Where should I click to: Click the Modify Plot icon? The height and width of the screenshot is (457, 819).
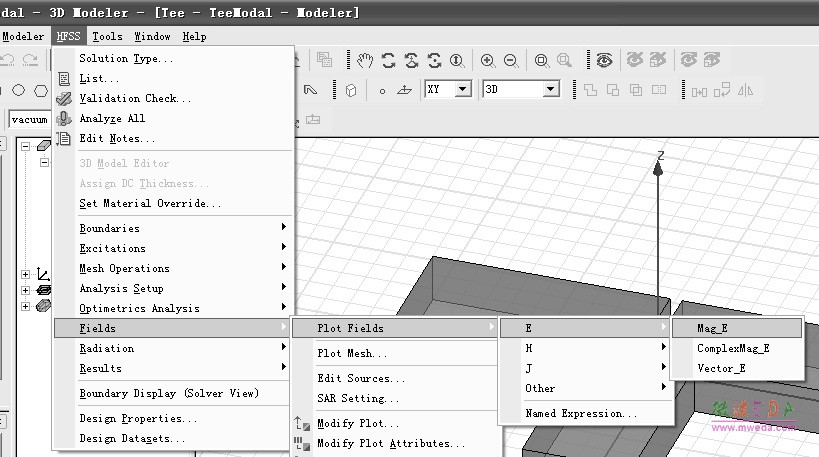[302, 423]
